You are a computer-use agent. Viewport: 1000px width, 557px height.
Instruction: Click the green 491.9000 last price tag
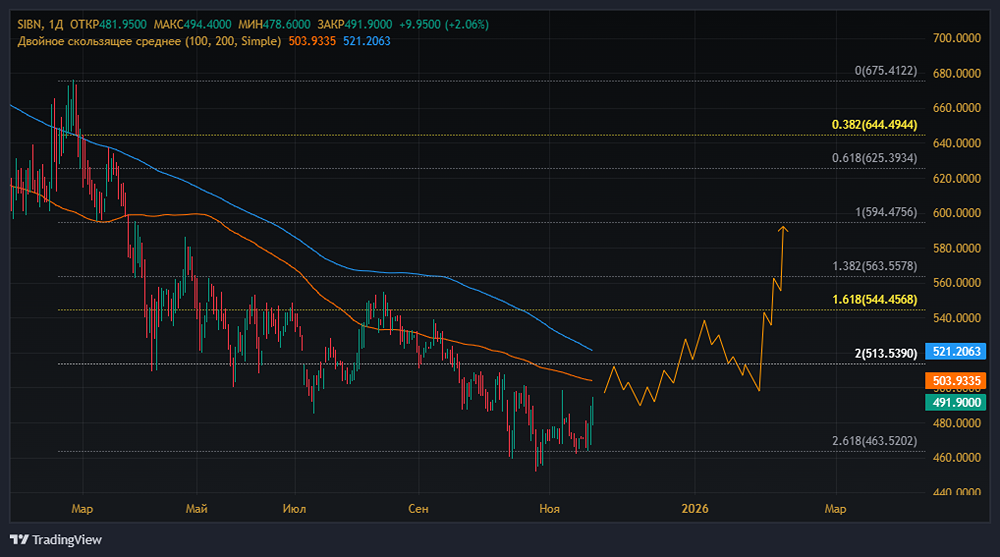956,402
